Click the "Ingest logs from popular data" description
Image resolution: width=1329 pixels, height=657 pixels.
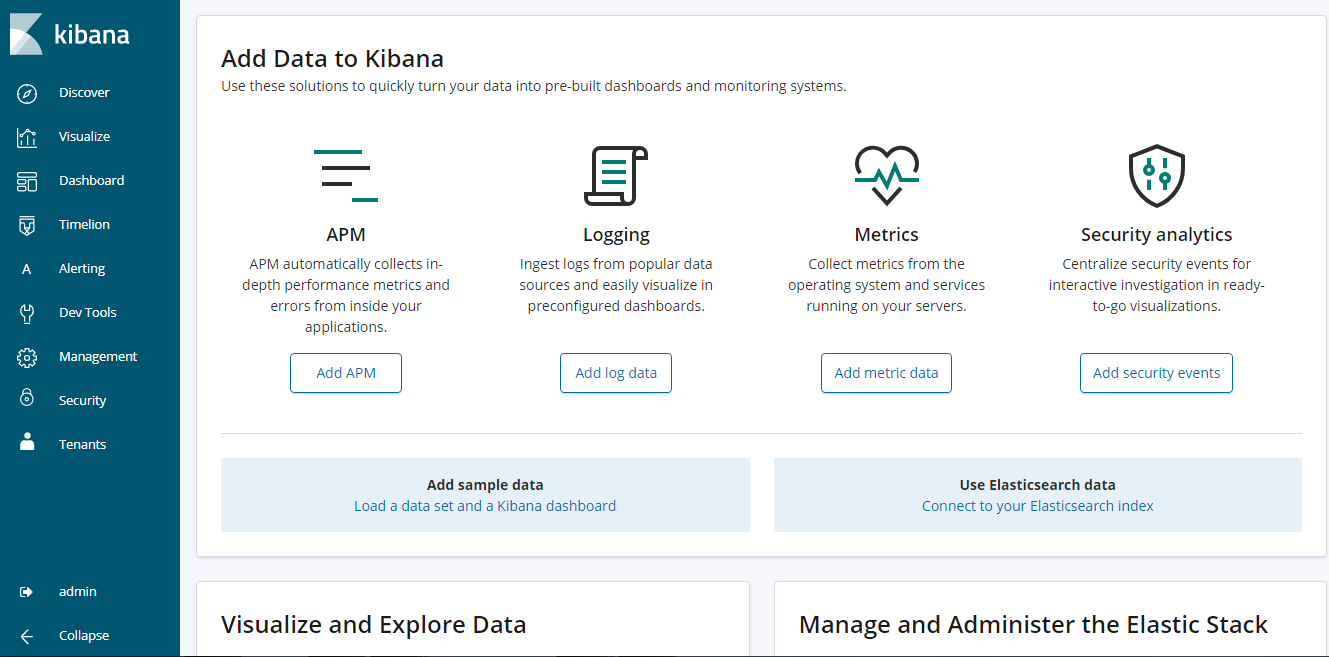pyautogui.click(x=616, y=285)
